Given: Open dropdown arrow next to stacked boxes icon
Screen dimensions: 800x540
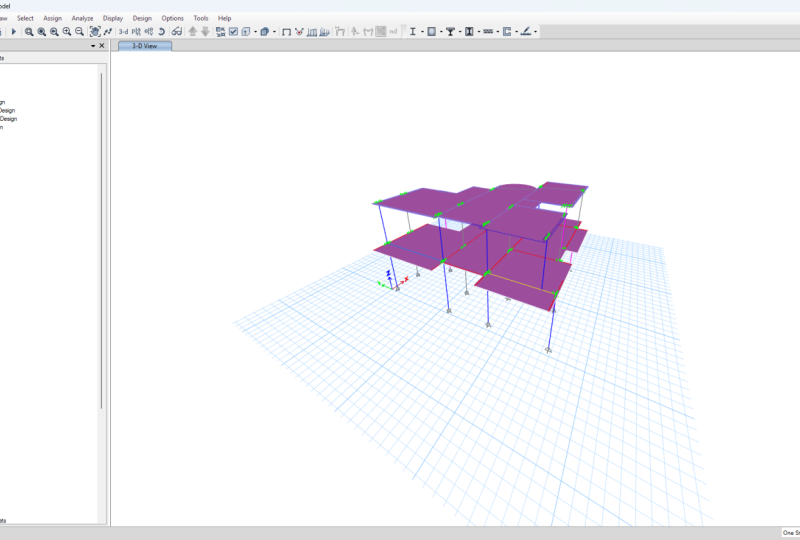Looking at the screenshot, I should 274,32.
